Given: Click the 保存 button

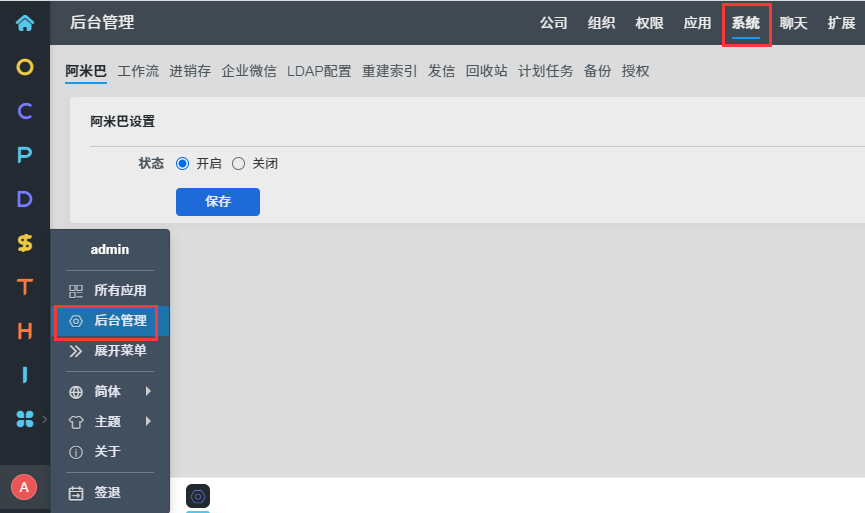Looking at the screenshot, I should tap(217, 201).
